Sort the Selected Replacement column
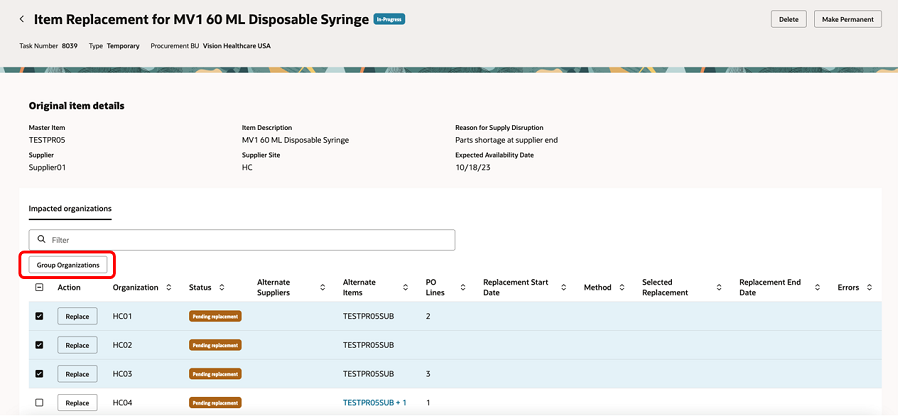 719,288
